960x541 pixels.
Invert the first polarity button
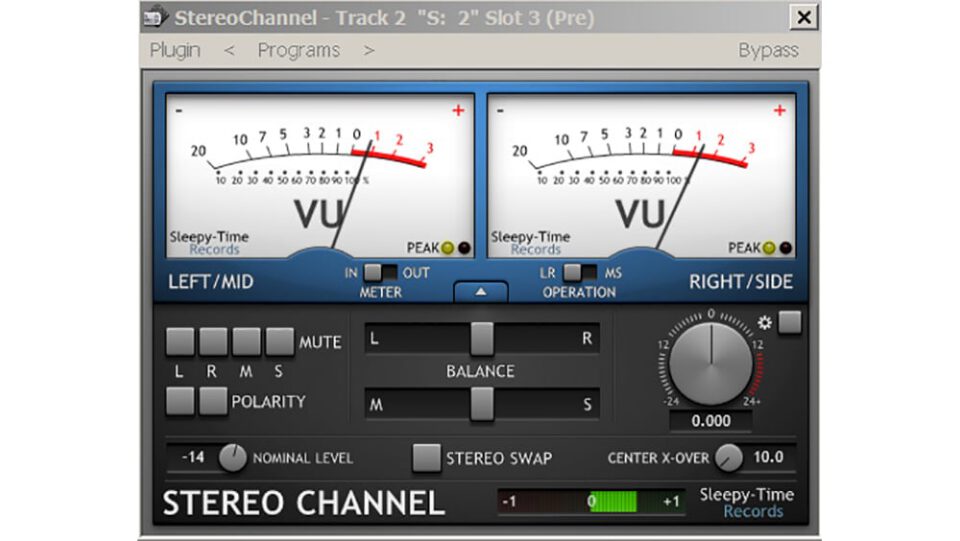(x=180, y=401)
